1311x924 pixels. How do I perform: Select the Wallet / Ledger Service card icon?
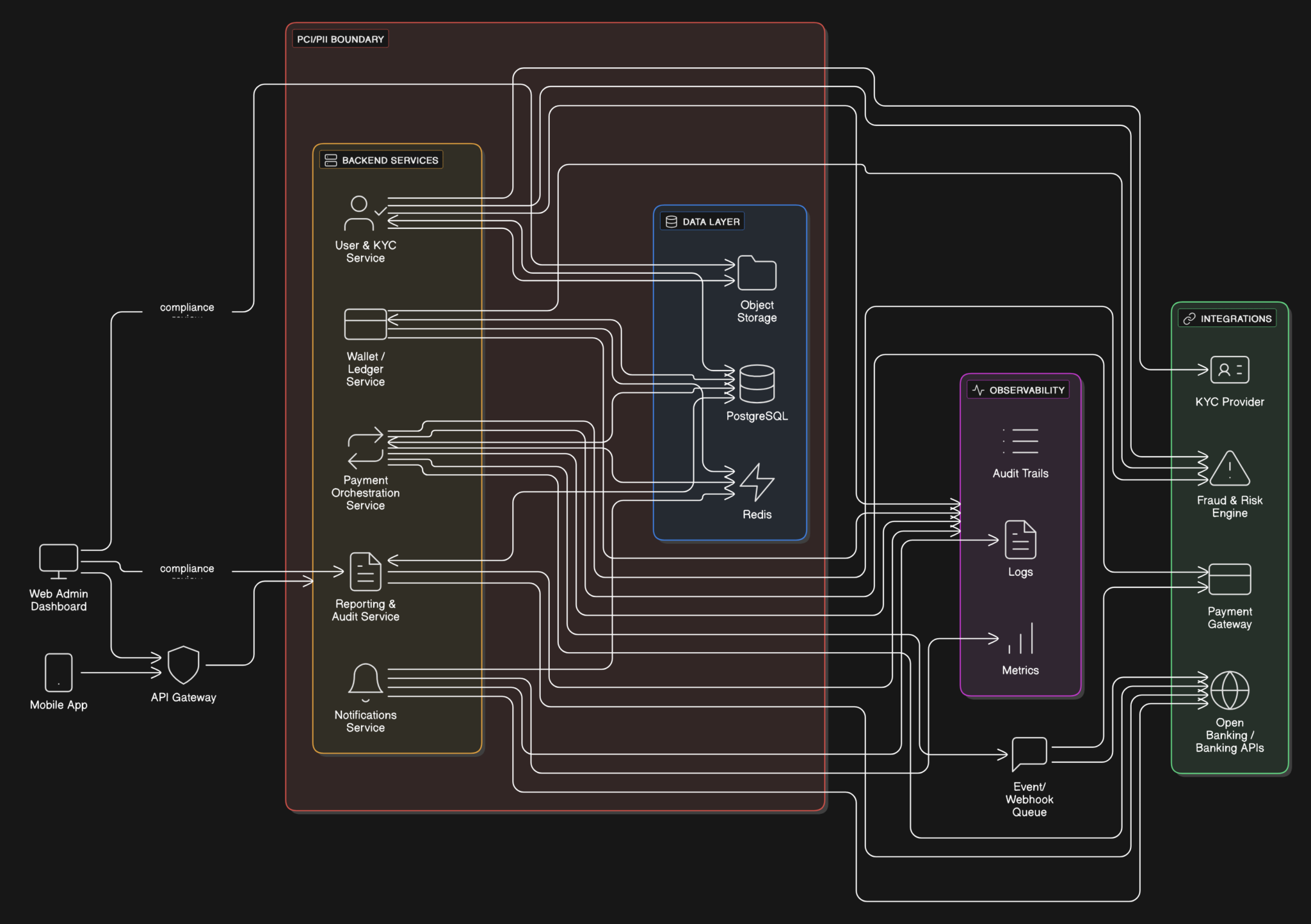click(365, 324)
